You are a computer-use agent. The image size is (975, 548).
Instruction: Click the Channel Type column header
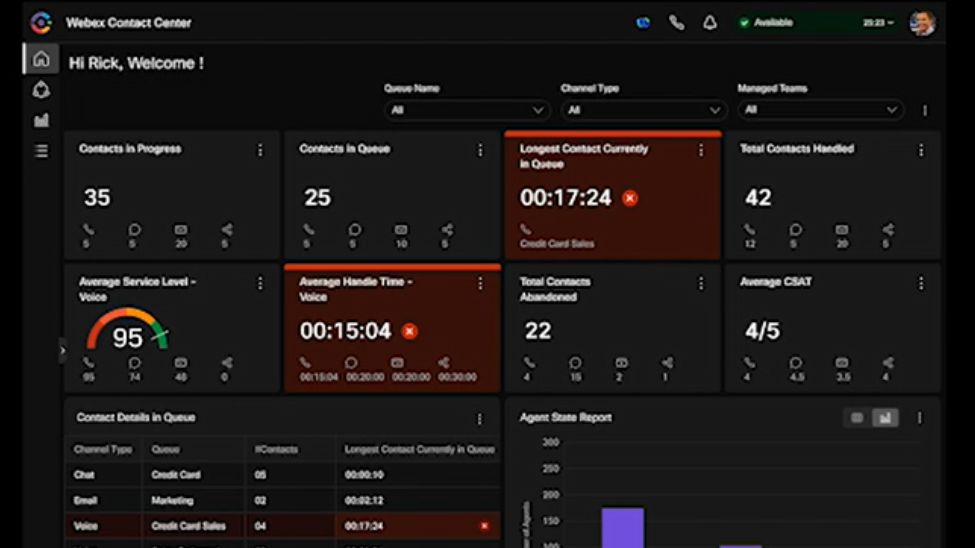pyautogui.click(x=103, y=449)
